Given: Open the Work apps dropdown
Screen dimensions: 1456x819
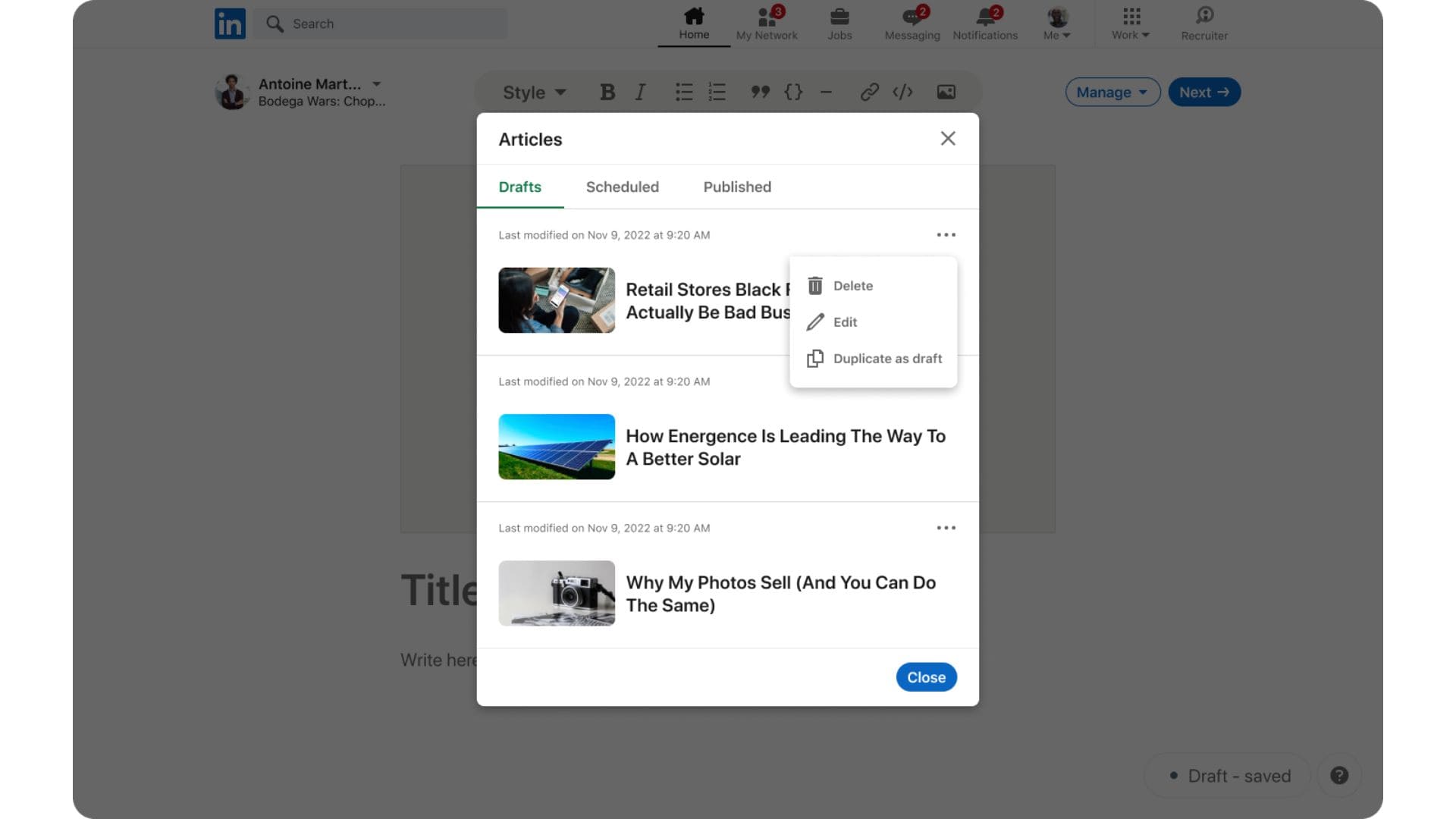Looking at the screenshot, I should [1131, 24].
